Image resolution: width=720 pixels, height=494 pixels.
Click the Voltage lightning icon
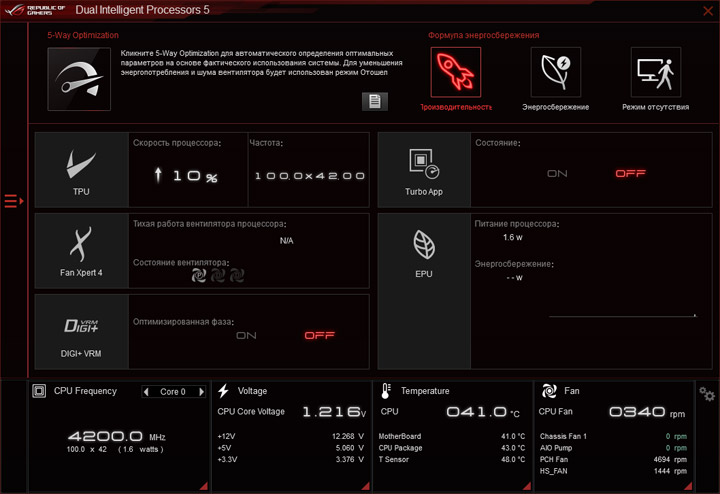(224, 391)
